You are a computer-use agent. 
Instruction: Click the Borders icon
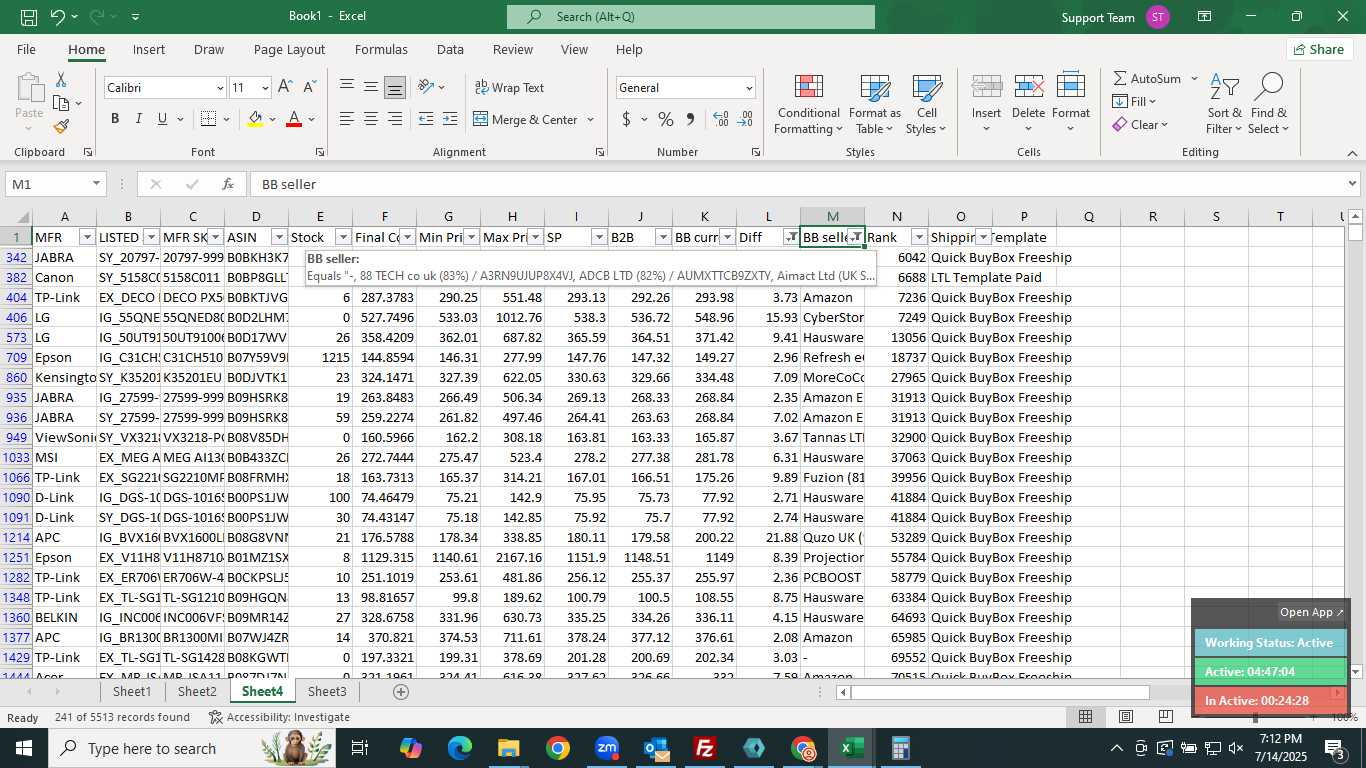pyautogui.click(x=208, y=119)
